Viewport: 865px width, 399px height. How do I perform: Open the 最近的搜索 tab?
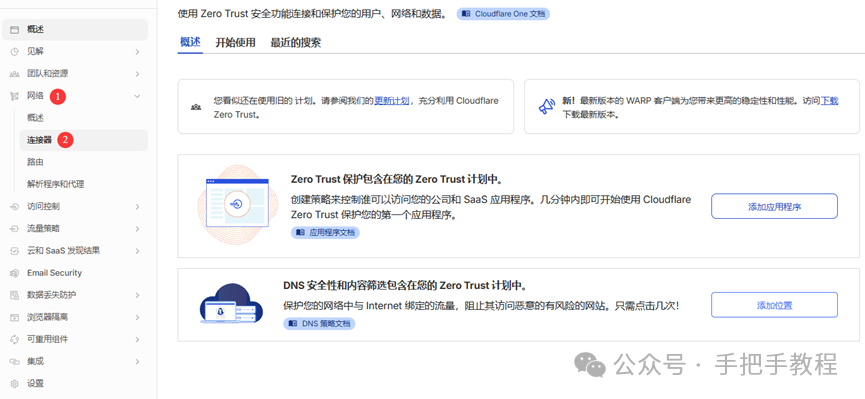(296, 42)
